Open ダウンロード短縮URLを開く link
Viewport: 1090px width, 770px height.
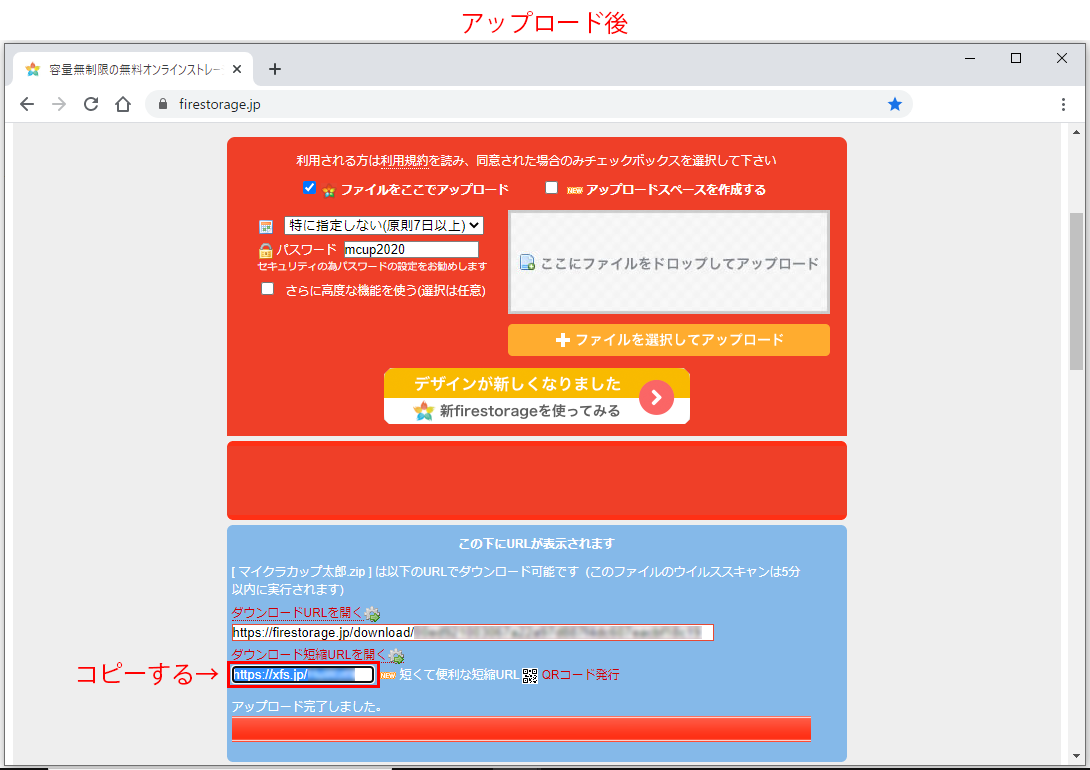tap(309, 655)
